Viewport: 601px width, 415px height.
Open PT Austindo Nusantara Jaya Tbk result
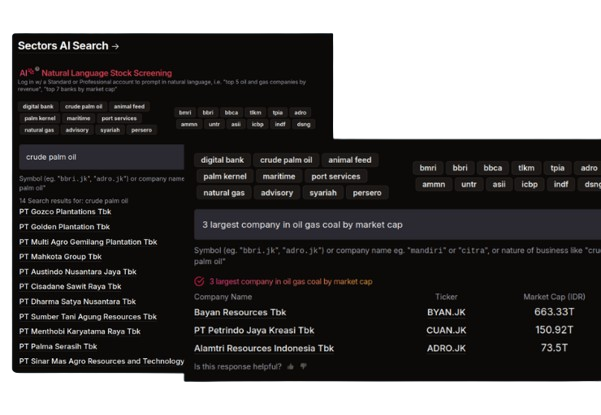pos(78,272)
